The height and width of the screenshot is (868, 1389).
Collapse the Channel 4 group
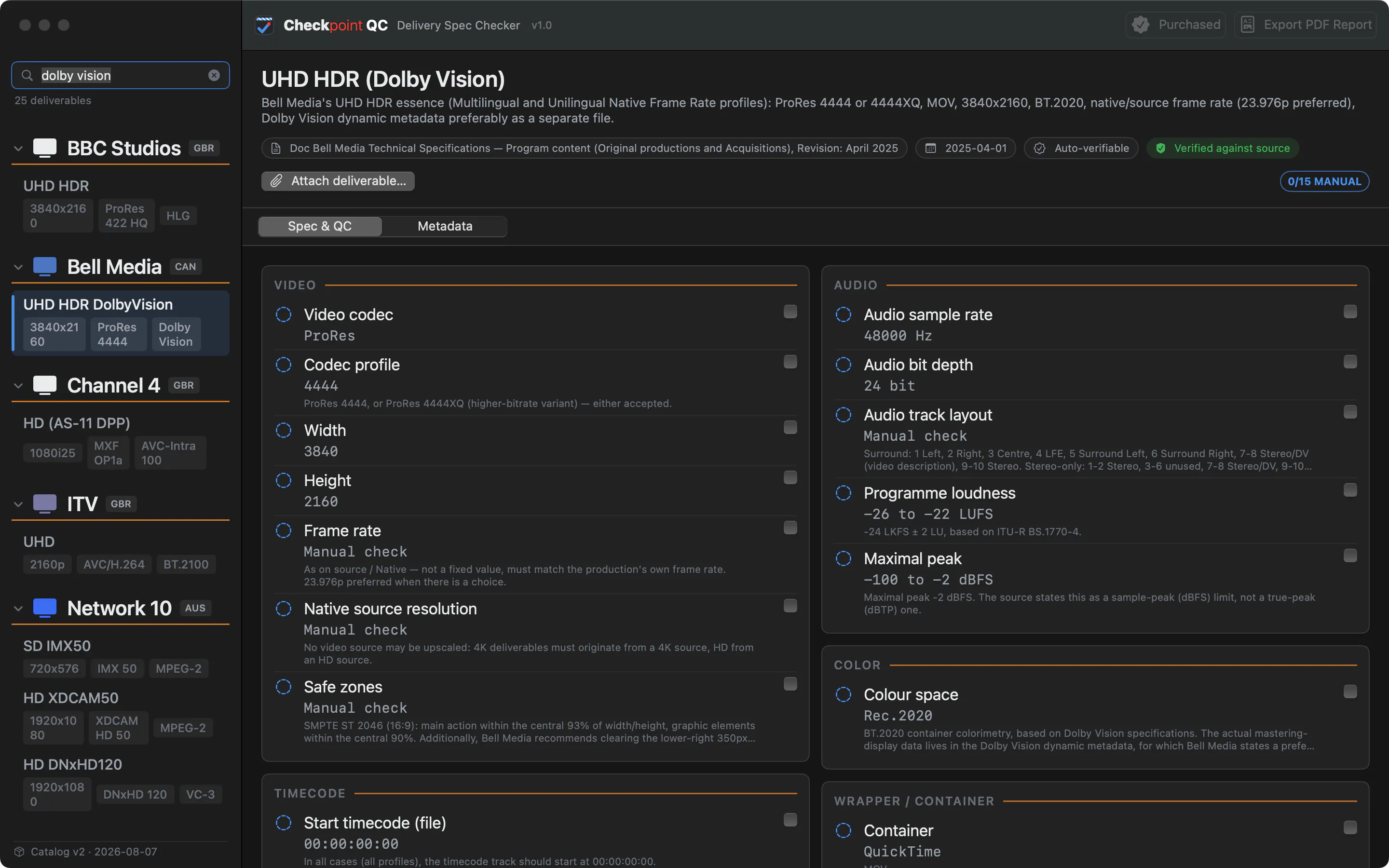[18, 386]
